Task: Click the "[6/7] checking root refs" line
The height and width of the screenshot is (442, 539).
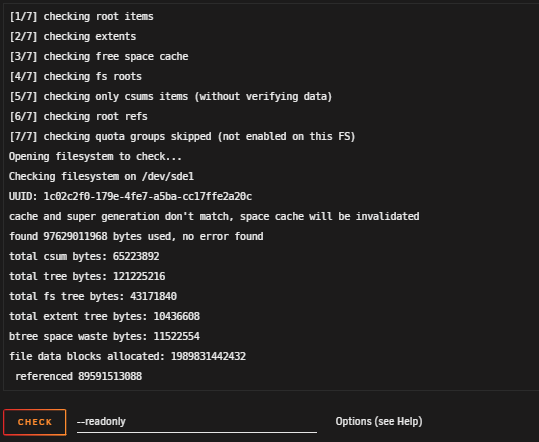Action: 78,116
